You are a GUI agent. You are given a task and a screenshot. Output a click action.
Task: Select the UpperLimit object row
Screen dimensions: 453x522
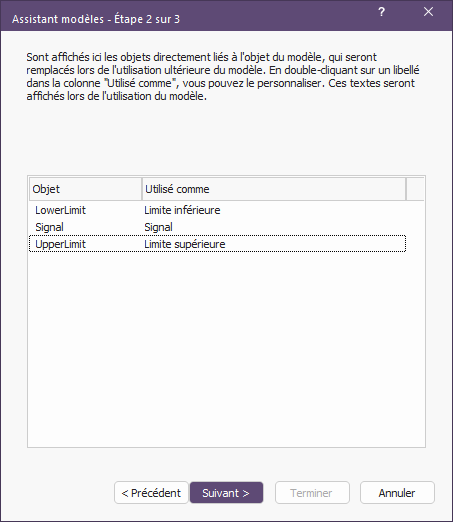pos(217,244)
